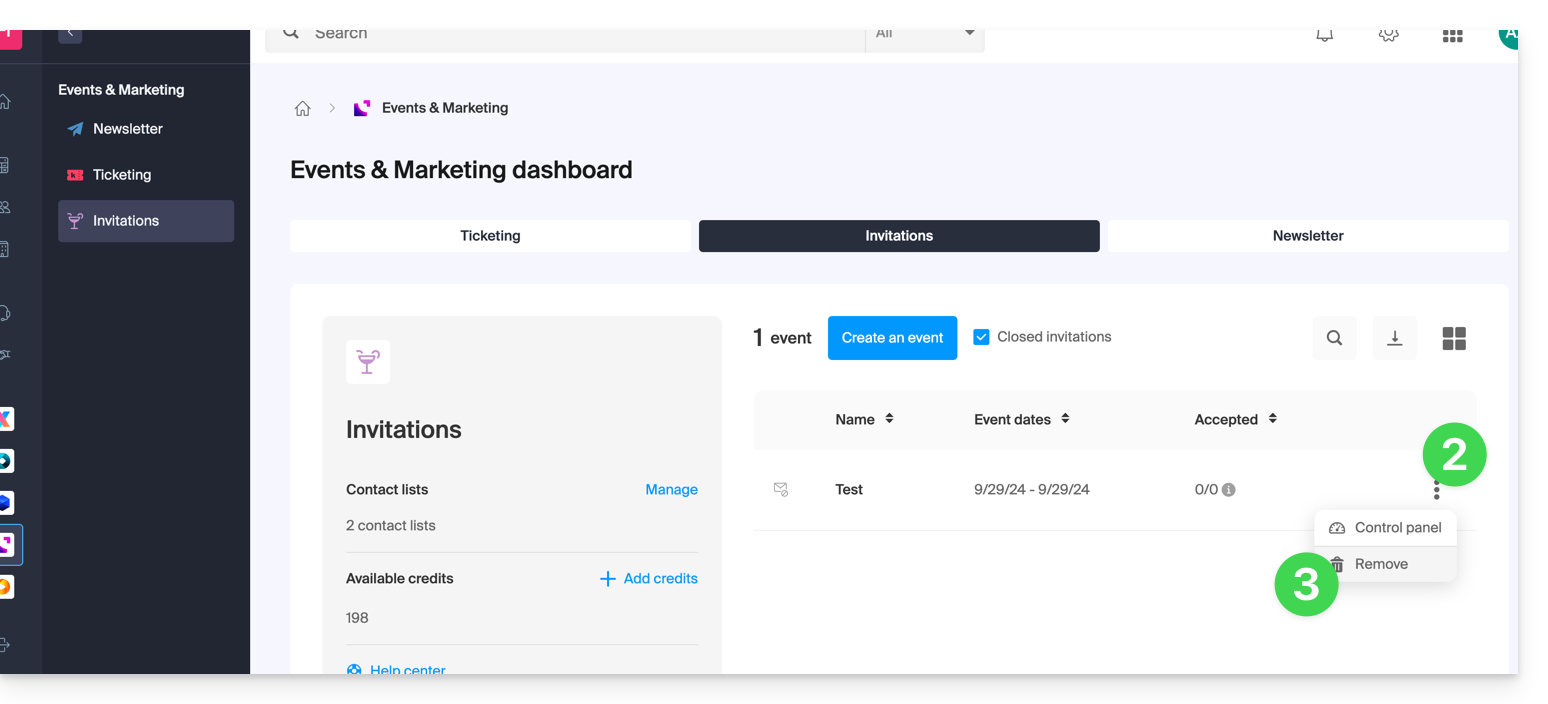Click the search magnifier icon in event list
1548x704 pixels.
pyautogui.click(x=1334, y=338)
